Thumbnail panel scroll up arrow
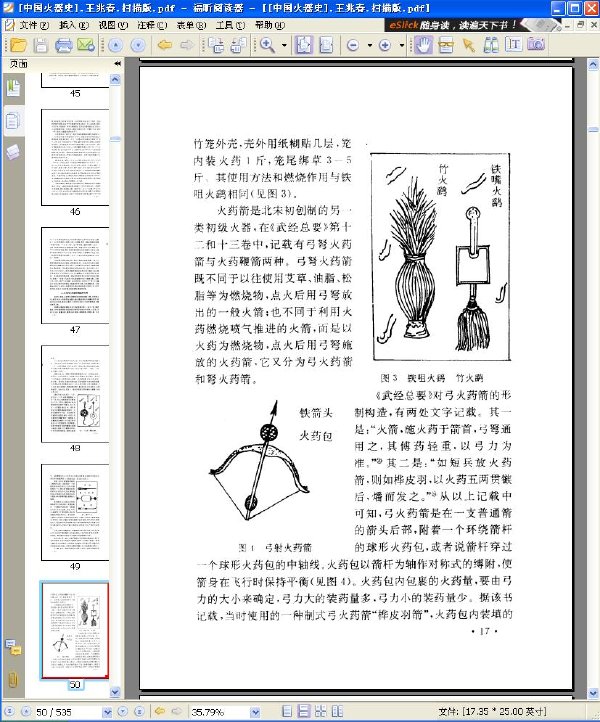 pos(115,80)
